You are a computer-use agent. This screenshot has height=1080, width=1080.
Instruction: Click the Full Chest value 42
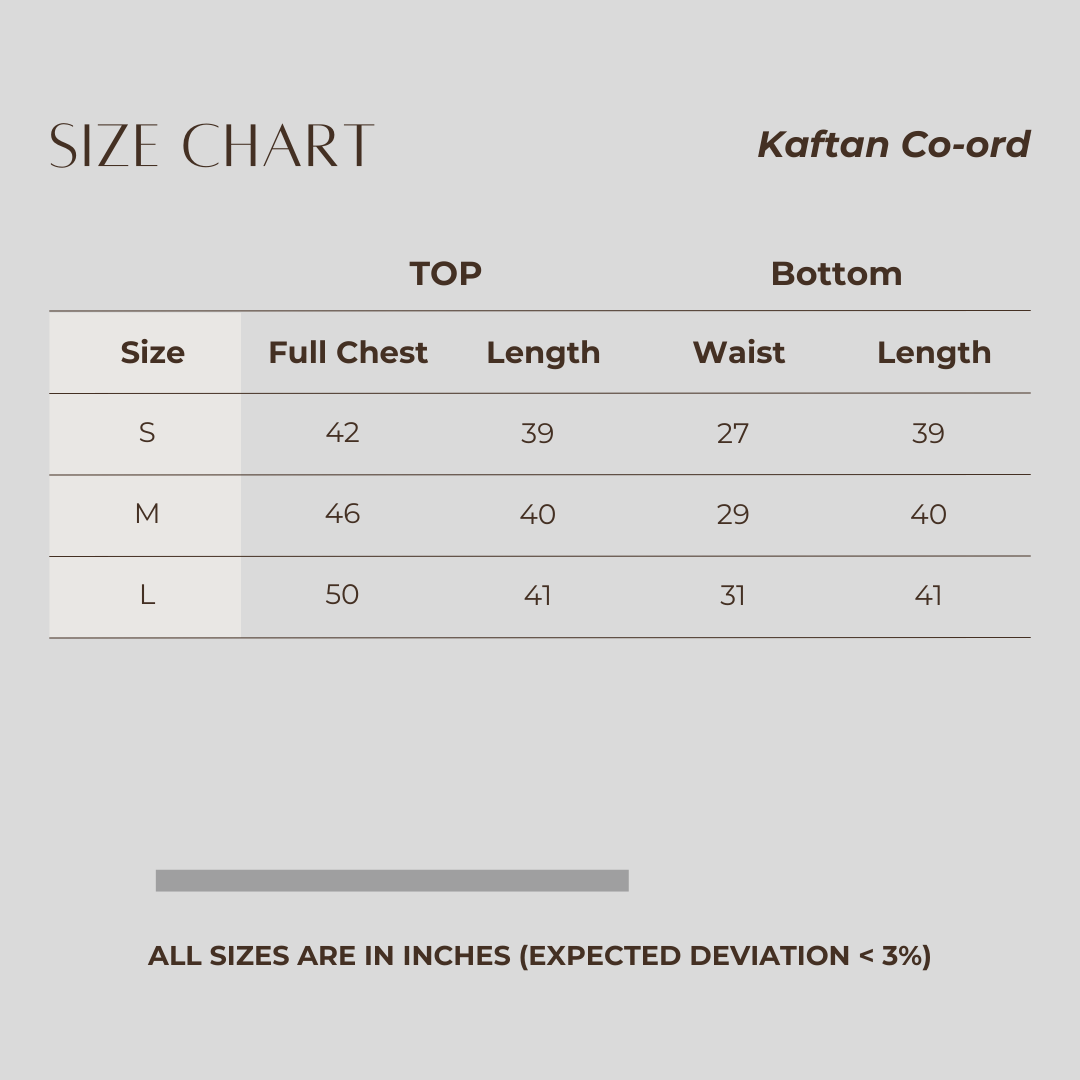342,433
